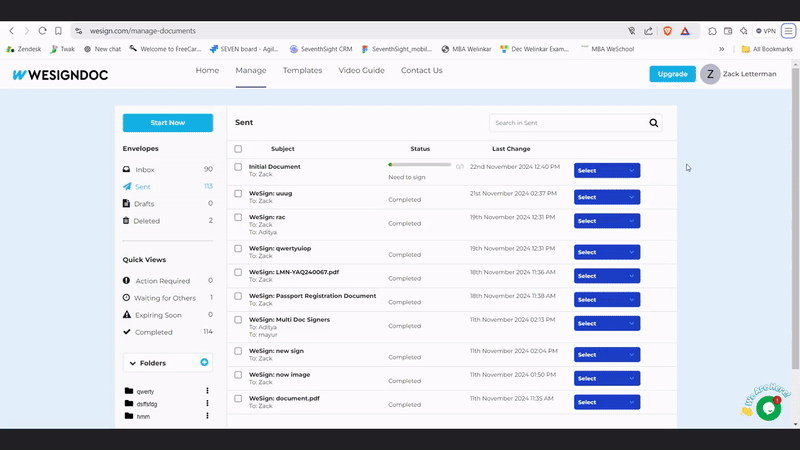Tick the checkbox for Initial Document
Viewport: 800px width, 450px height.
(238, 167)
